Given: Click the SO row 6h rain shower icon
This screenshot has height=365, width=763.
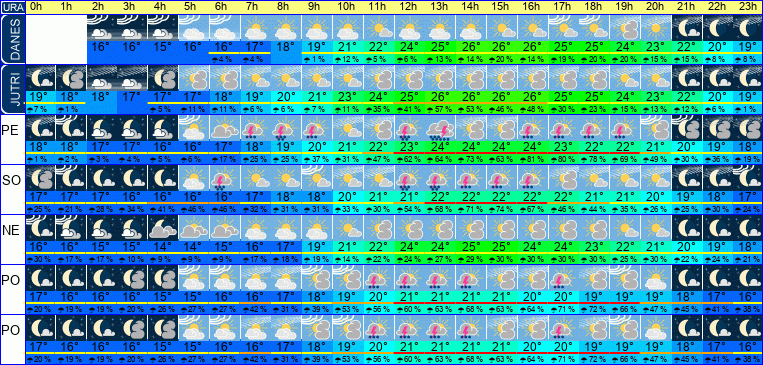Looking at the screenshot, I should [x=225, y=178].
